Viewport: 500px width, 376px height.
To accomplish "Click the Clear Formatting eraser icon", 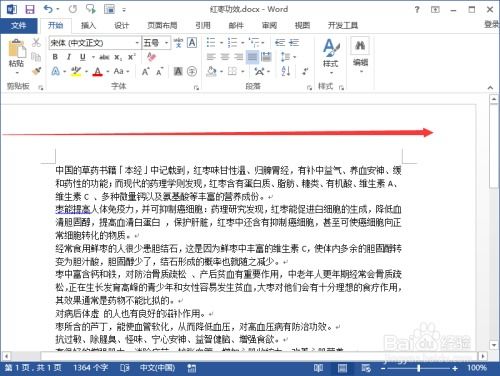I will click(151, 57).
